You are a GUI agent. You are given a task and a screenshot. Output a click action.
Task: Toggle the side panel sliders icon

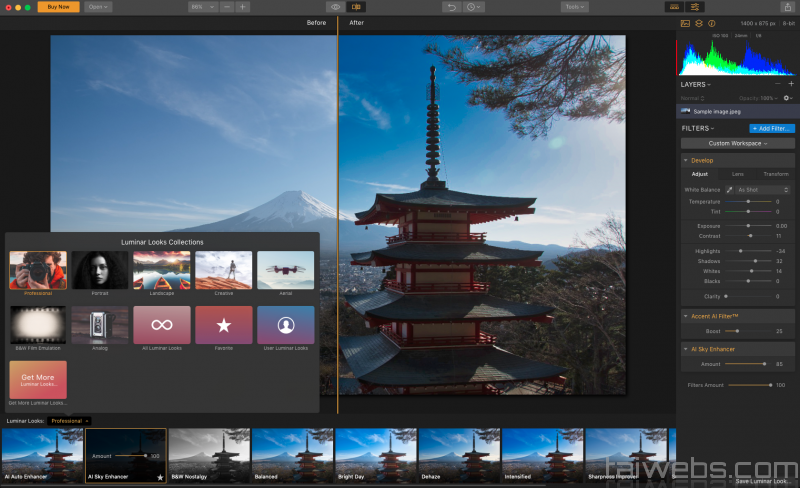(x=695, y=7)
